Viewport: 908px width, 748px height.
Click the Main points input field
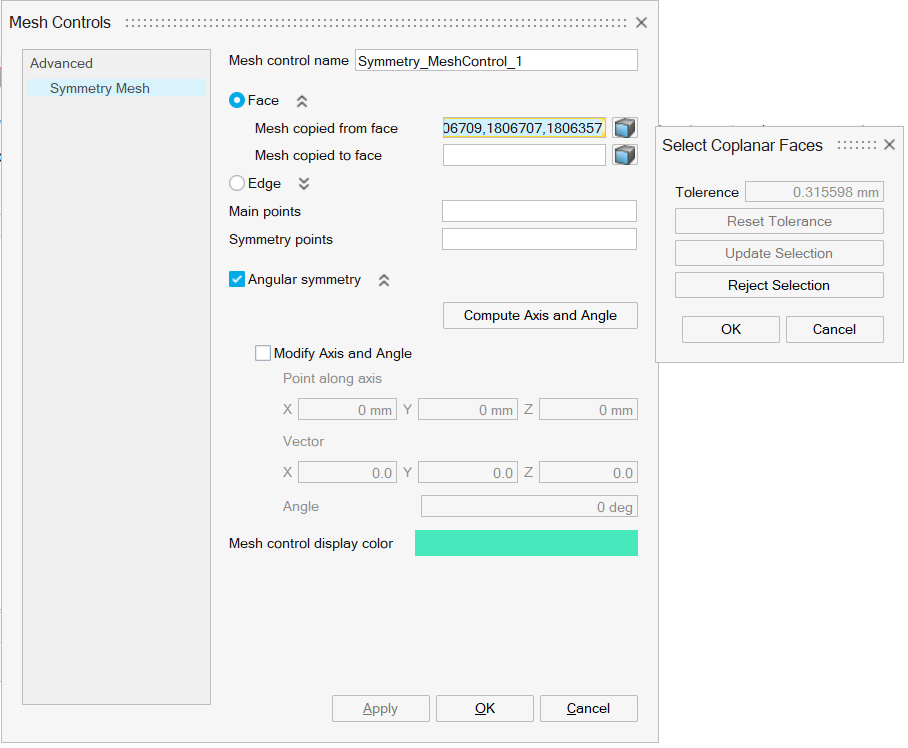[539, 211]
